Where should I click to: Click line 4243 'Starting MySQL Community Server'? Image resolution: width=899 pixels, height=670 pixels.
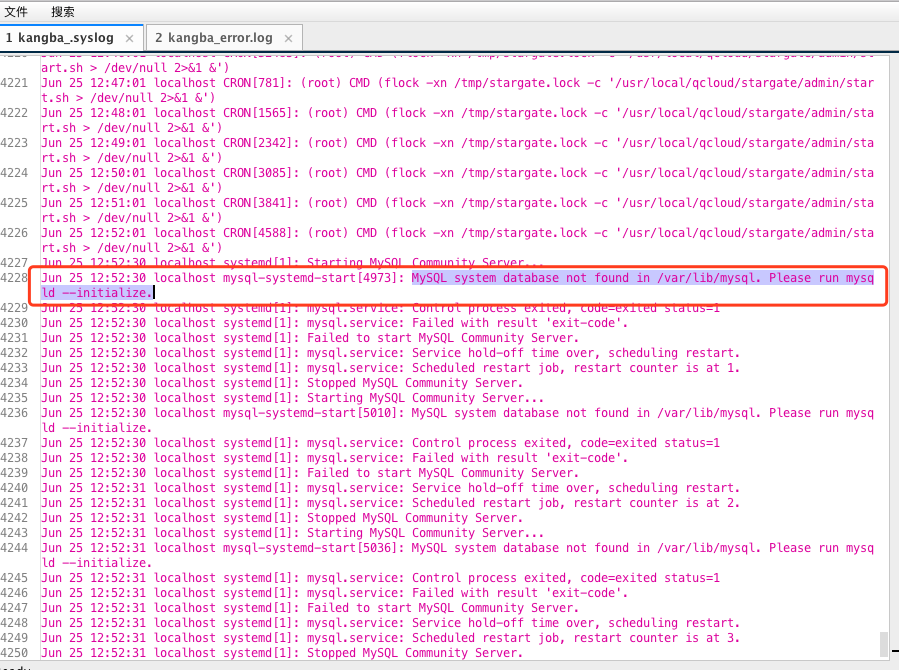tap(425, 532)
